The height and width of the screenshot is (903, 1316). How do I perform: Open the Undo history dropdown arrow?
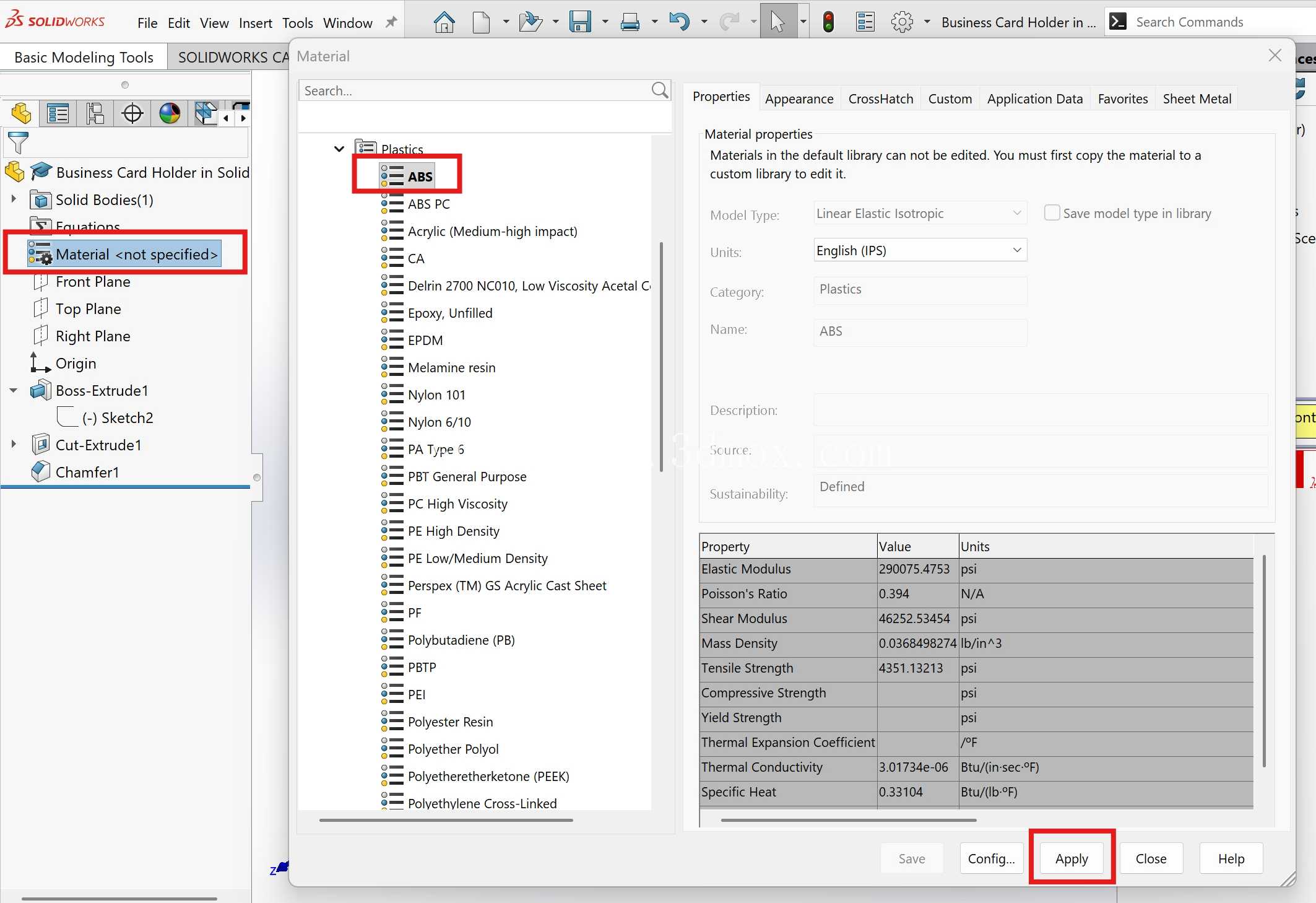pos(704,22)
